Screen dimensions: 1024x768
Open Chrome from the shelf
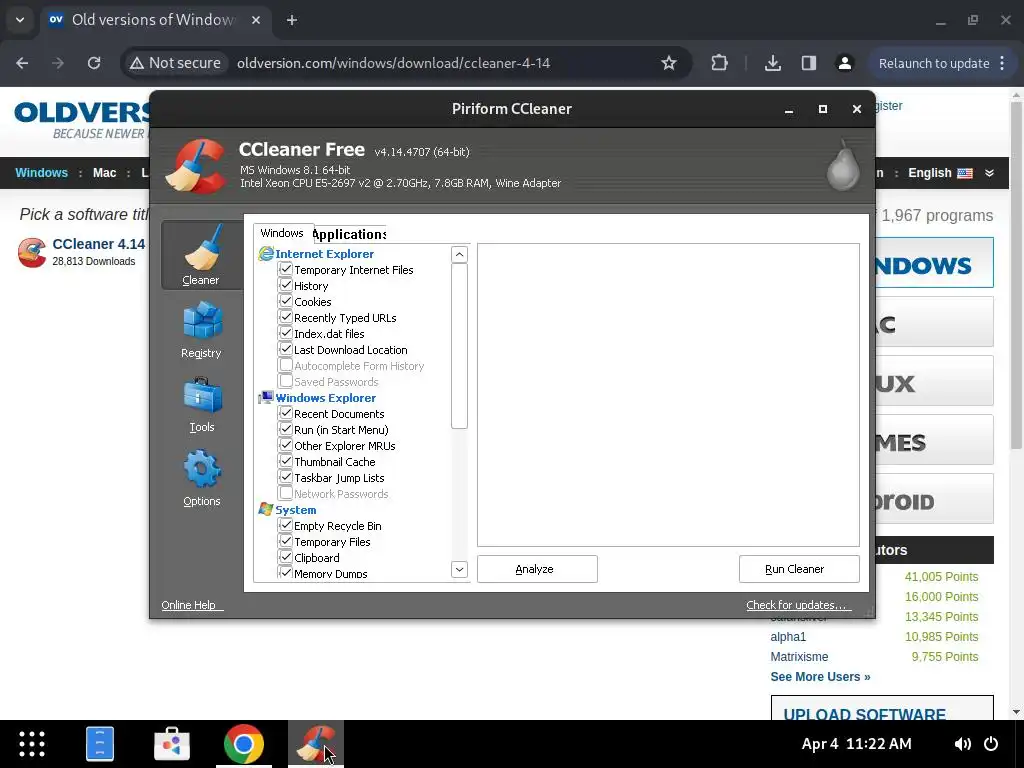click(x=244, y=744)
